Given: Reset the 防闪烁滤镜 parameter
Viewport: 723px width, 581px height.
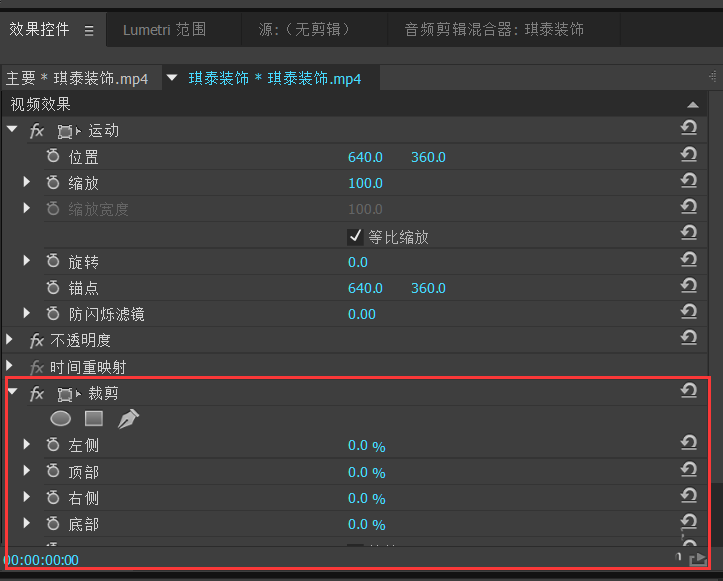Looking at the screenshot, I should (x=689, y=311).
